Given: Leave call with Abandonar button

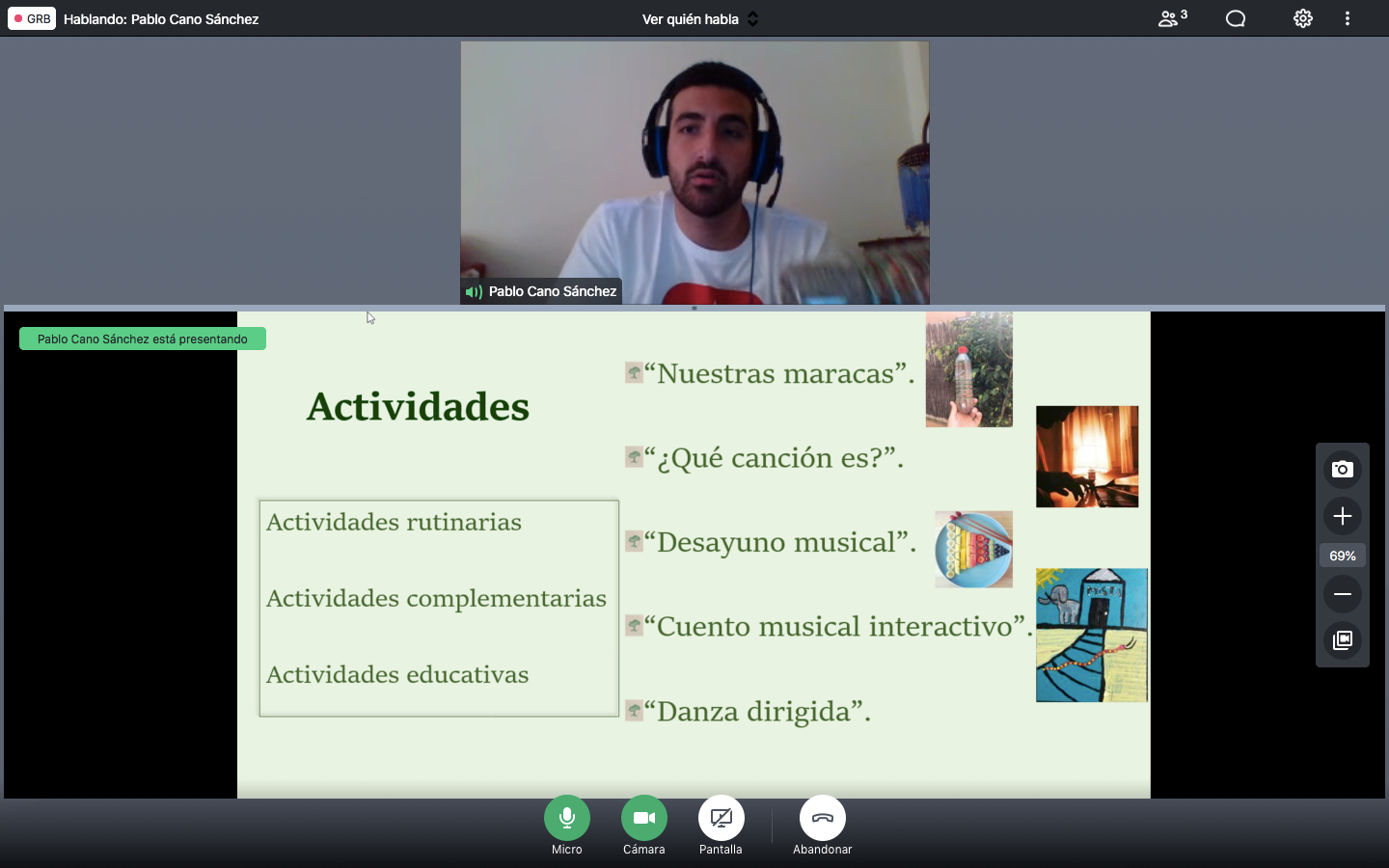Looking at the screenshot, I should click(823, 818).
